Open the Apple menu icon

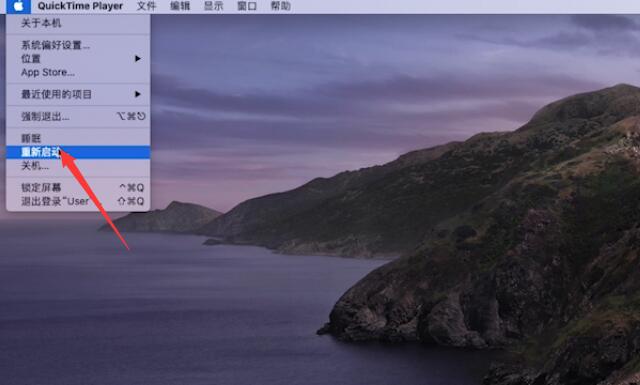pos(18,6)
